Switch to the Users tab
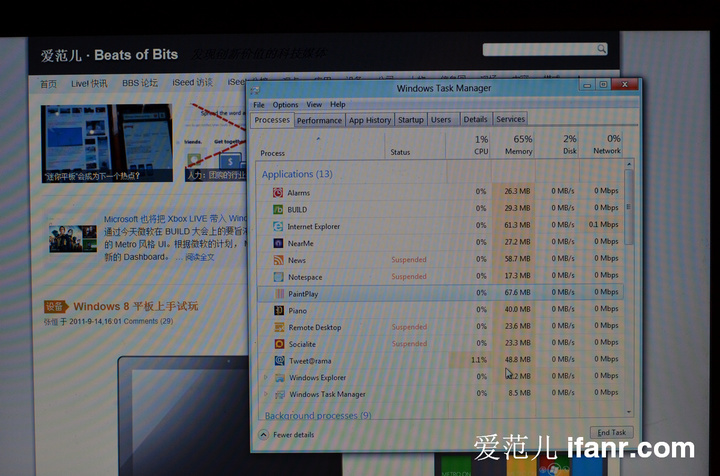Viewport: 720px width, 476px height. tap(441, 119)
